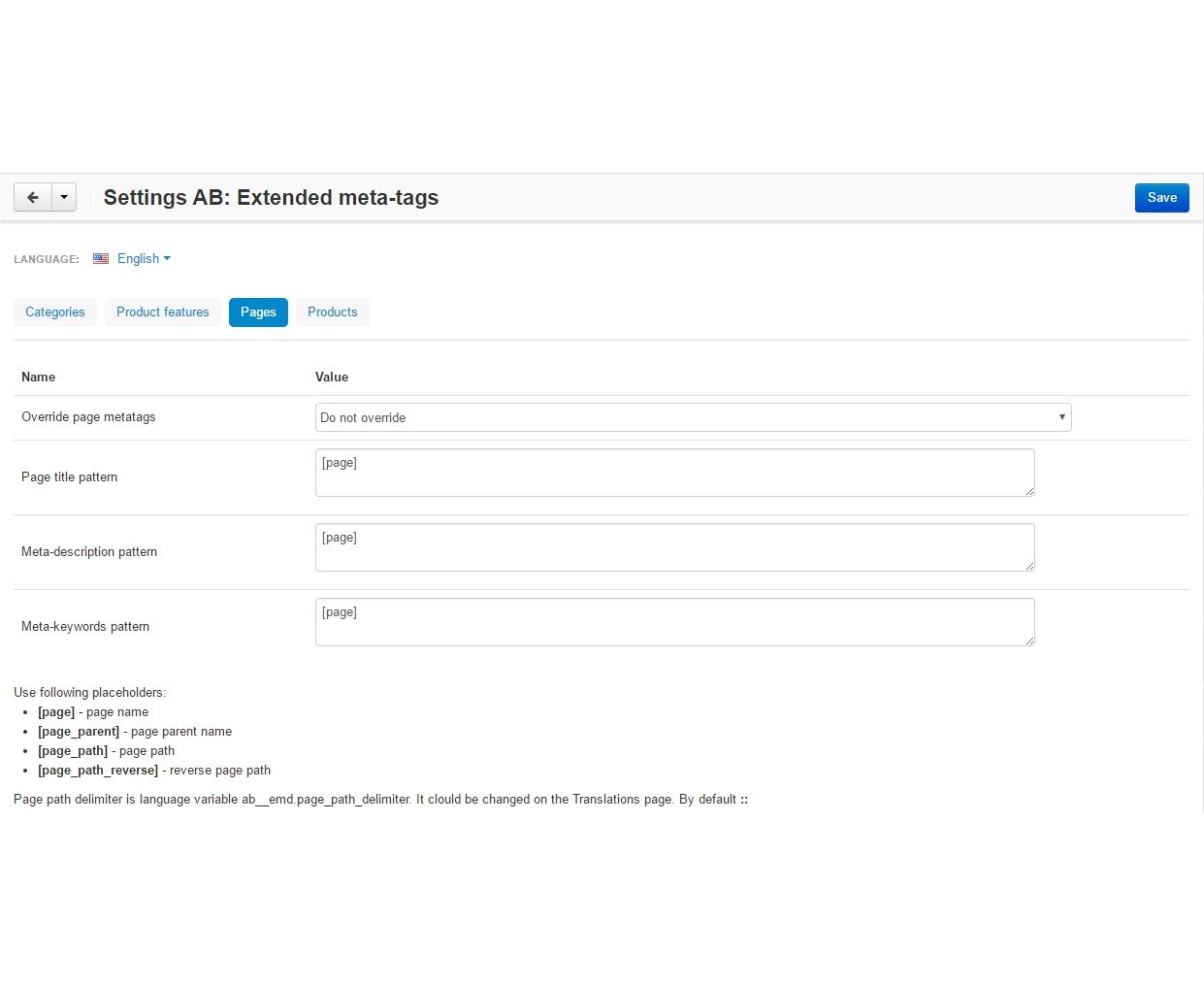This screenshot has width=1204, height=986.
Task: Click resize handle of Page title pattern box
Action: click(x=1029, y=491)
